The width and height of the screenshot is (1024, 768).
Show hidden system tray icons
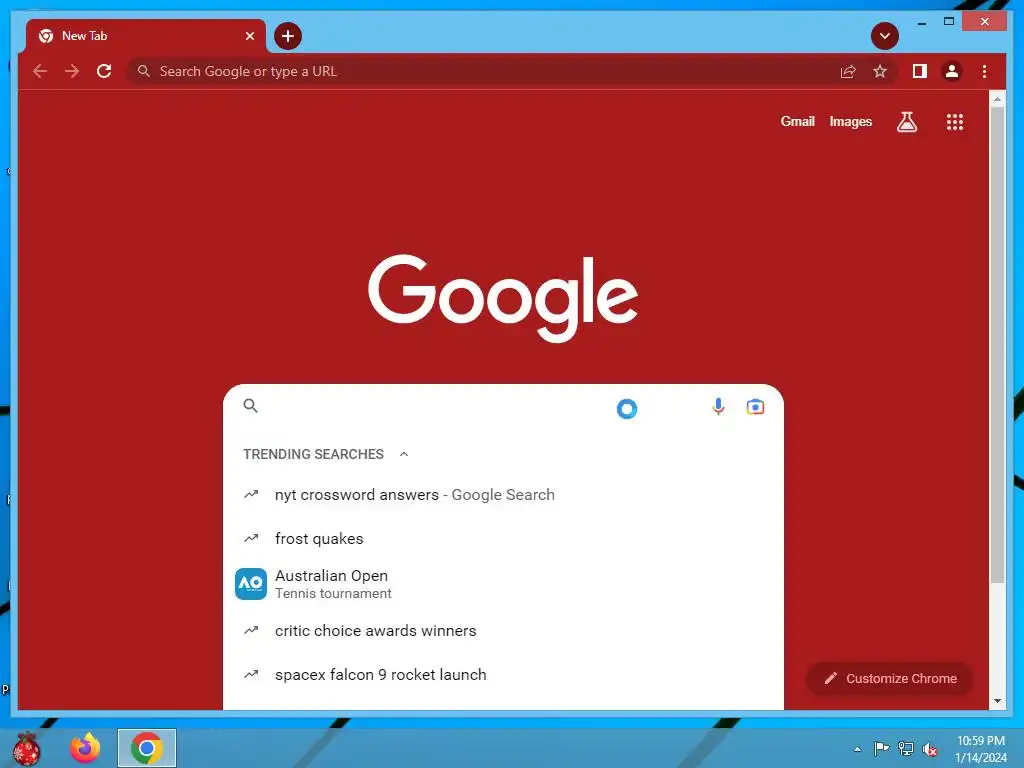[857, 749]
